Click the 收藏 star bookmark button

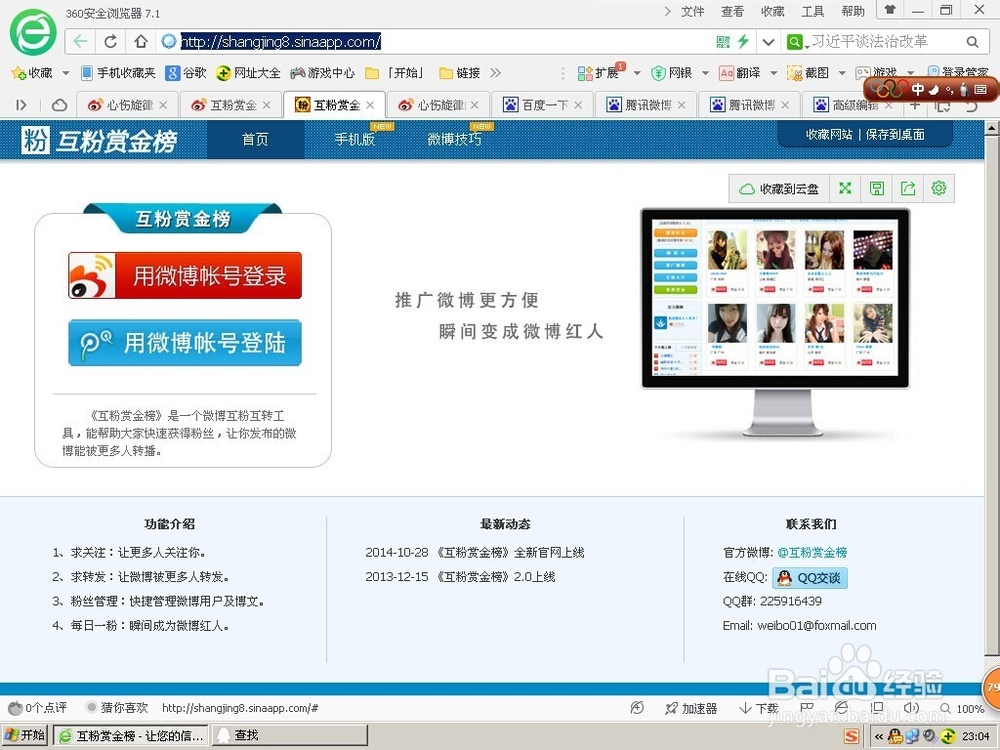32,73
